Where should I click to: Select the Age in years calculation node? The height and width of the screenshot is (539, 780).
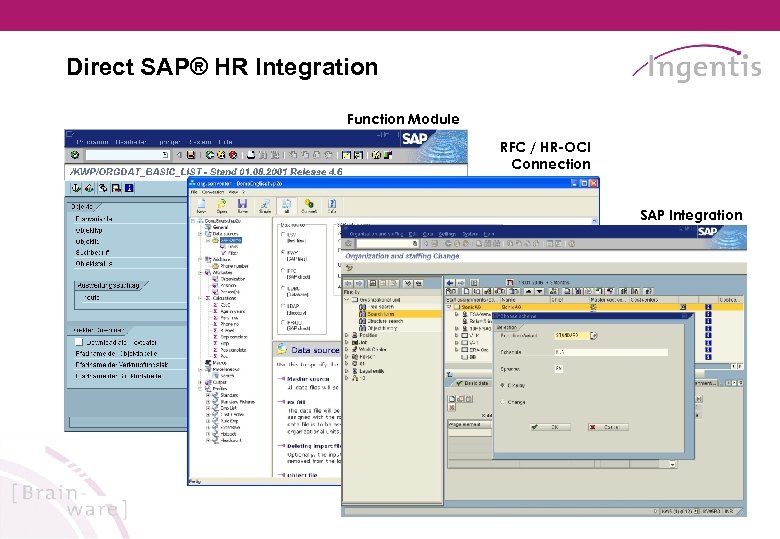[x=233, y=311]
